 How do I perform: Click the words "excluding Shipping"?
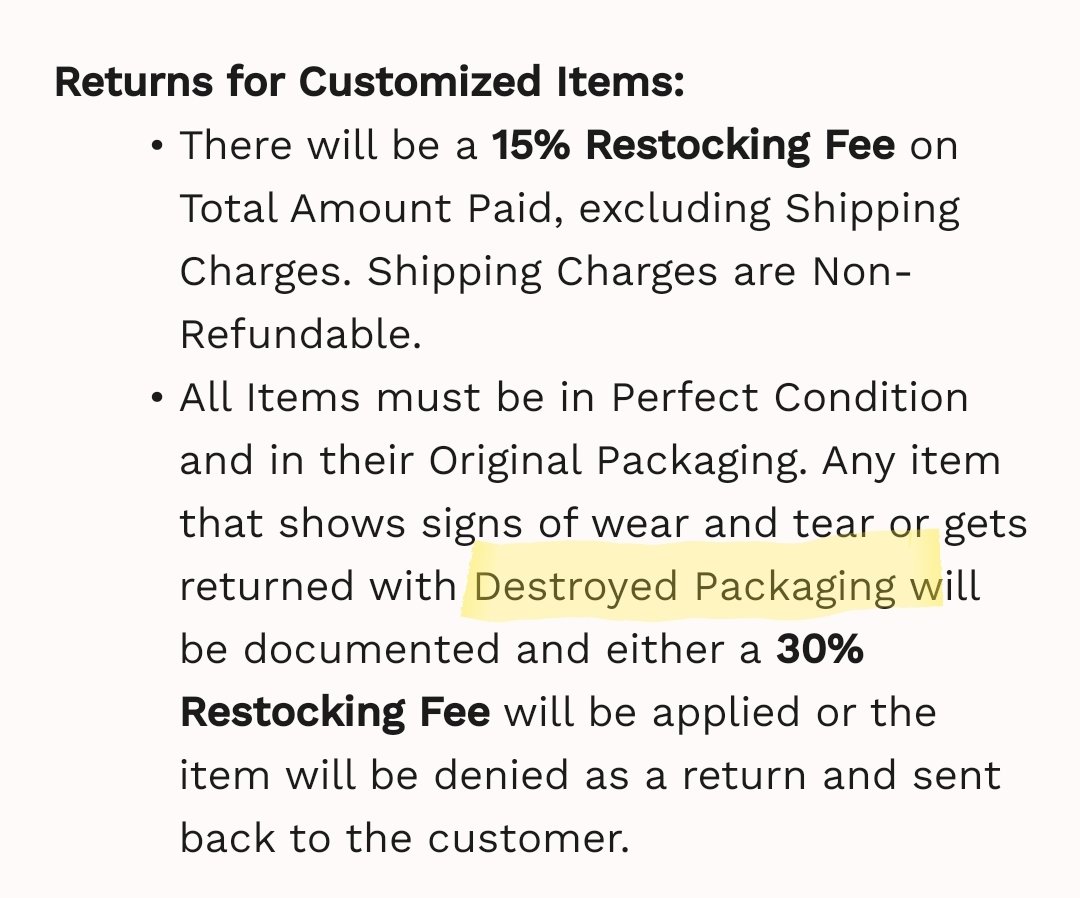pos(769,209)
